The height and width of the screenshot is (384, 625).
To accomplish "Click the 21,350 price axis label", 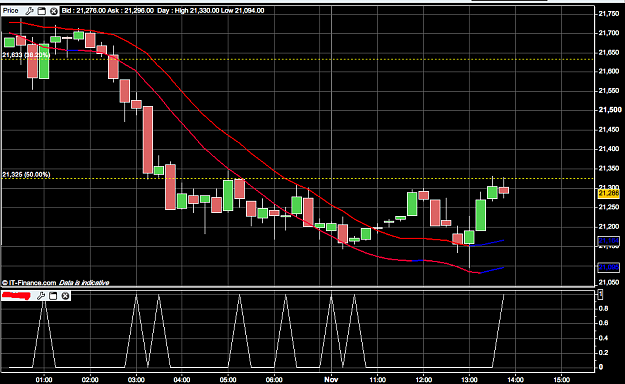I will coord(609,168).
